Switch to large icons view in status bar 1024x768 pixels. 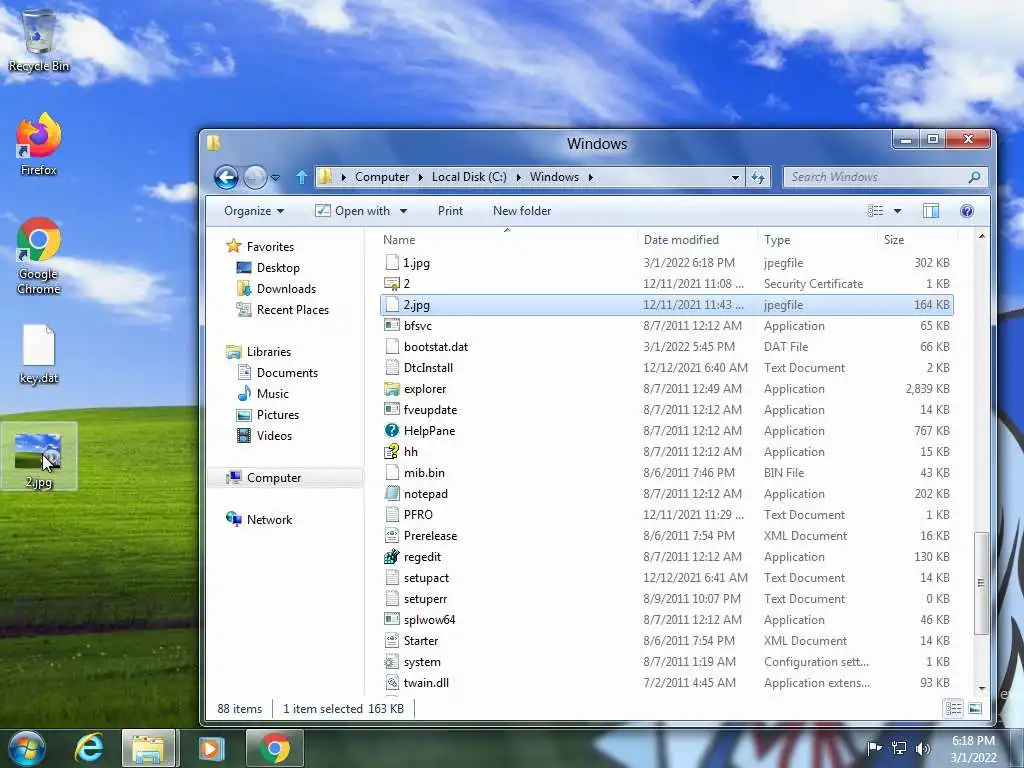[x=975, y=709]
